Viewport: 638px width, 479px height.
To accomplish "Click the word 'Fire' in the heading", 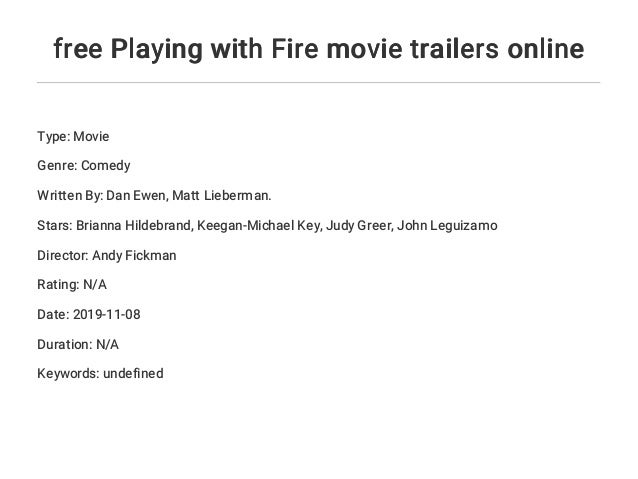I will pyautogui.click(x=295, y=49).
